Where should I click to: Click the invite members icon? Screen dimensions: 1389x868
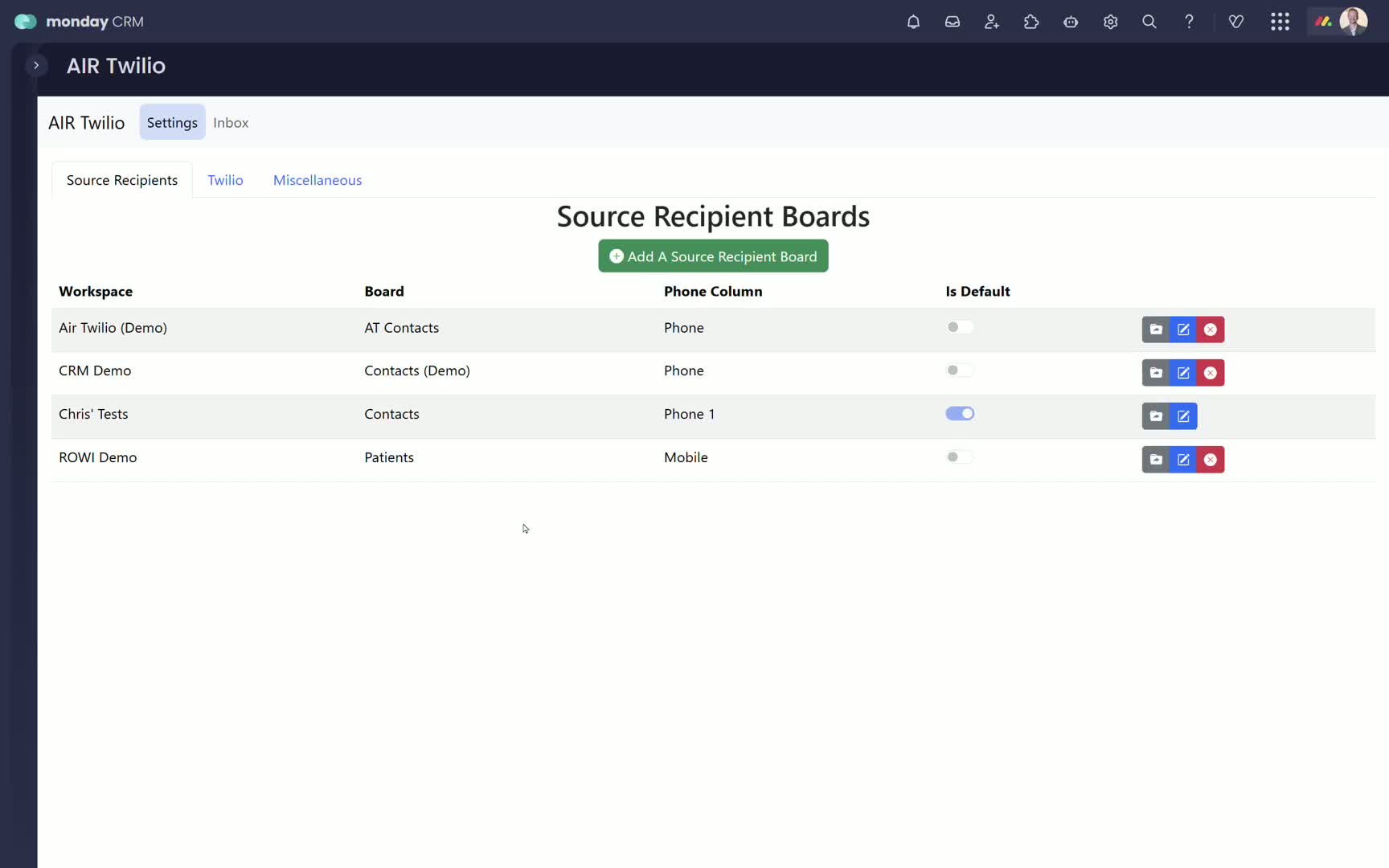point(992,22)
